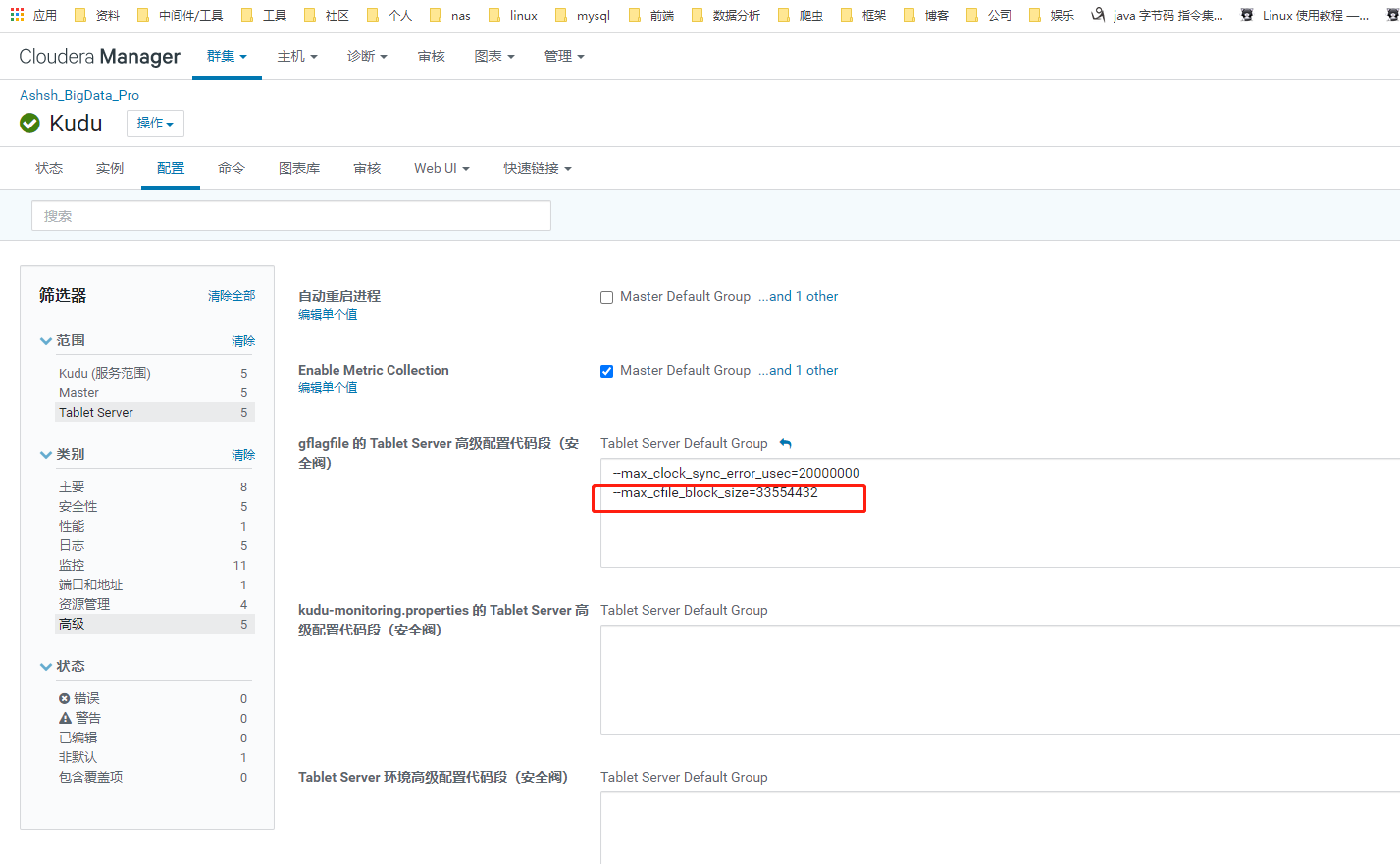Viewport: 1400px width, 864px height.
Task: Clear the 类别 filter
Action: 243,455
